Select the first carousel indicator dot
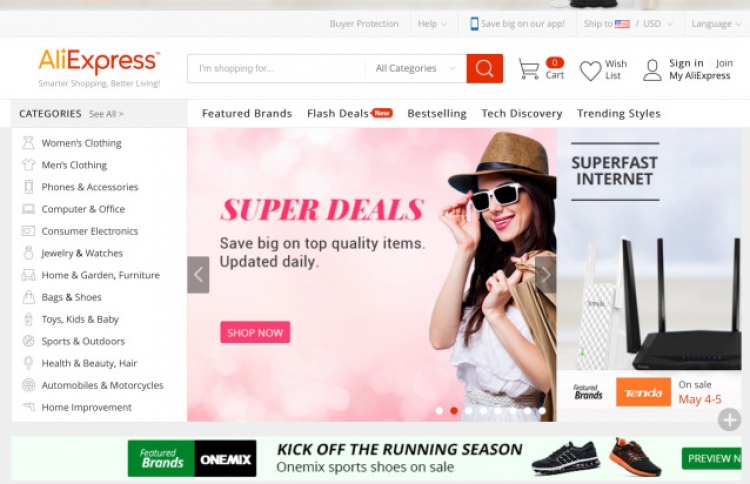Image resolution: width=750 pixels, height=484 pixels. click(439, 410)
